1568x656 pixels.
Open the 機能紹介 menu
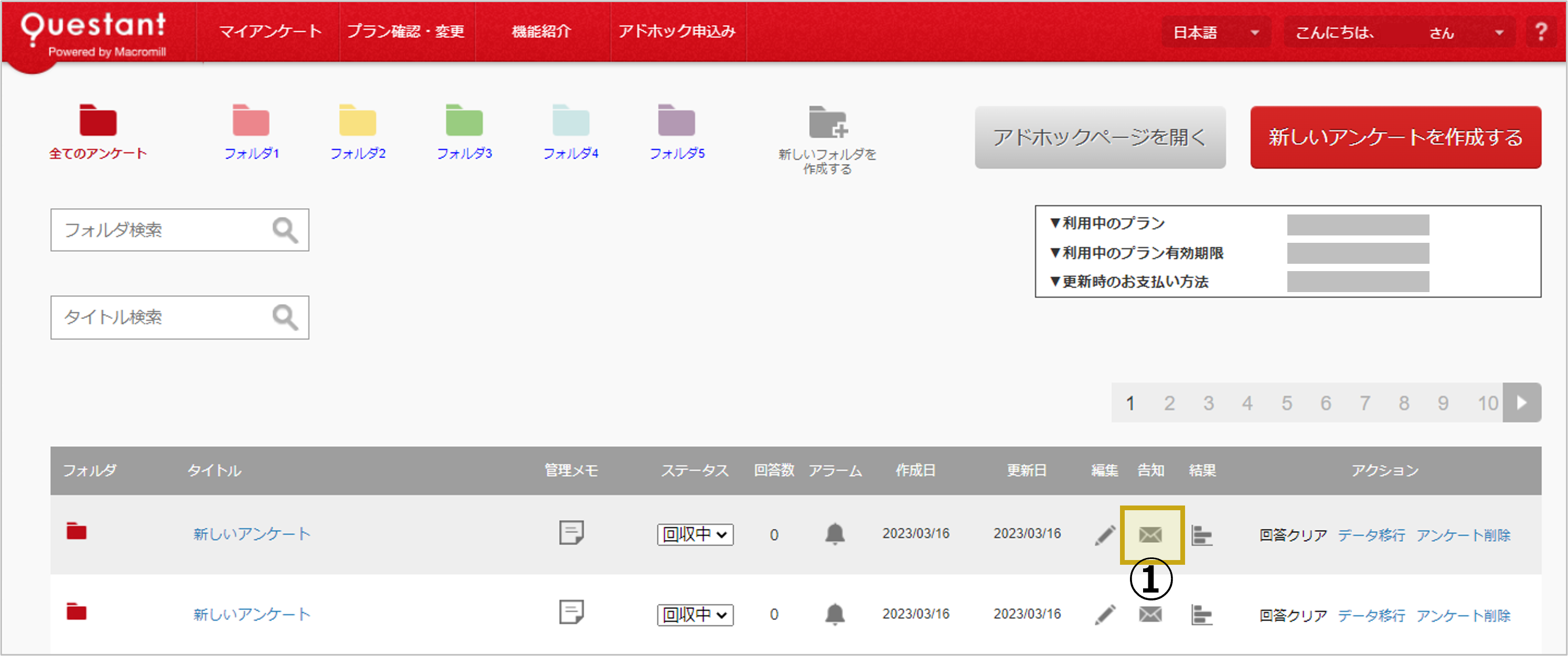pos(542,31)
